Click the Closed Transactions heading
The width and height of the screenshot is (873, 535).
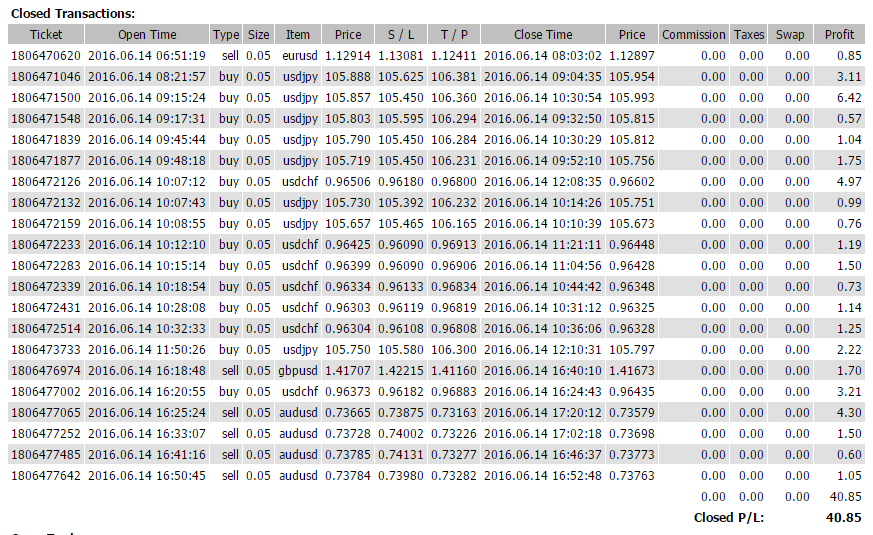(x=72, y=13)
